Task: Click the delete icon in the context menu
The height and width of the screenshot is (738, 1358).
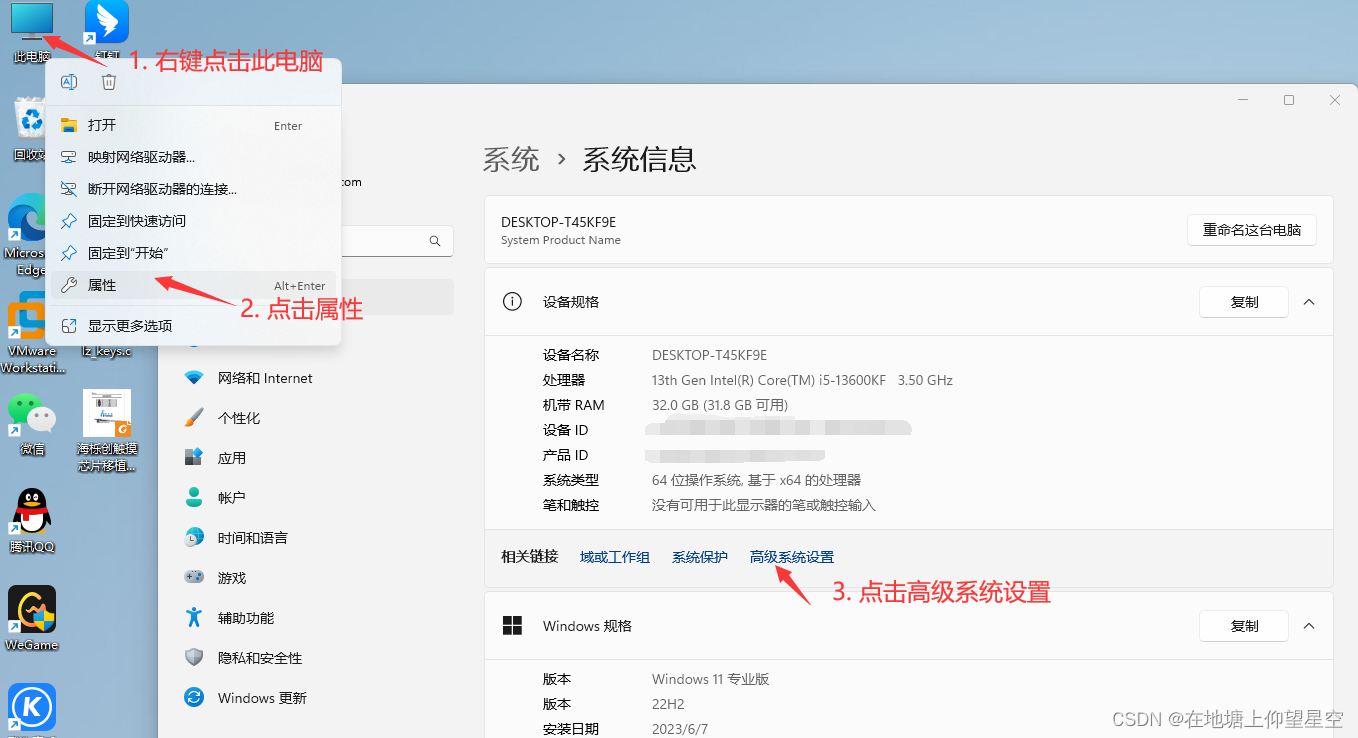Action: (109, 81)
